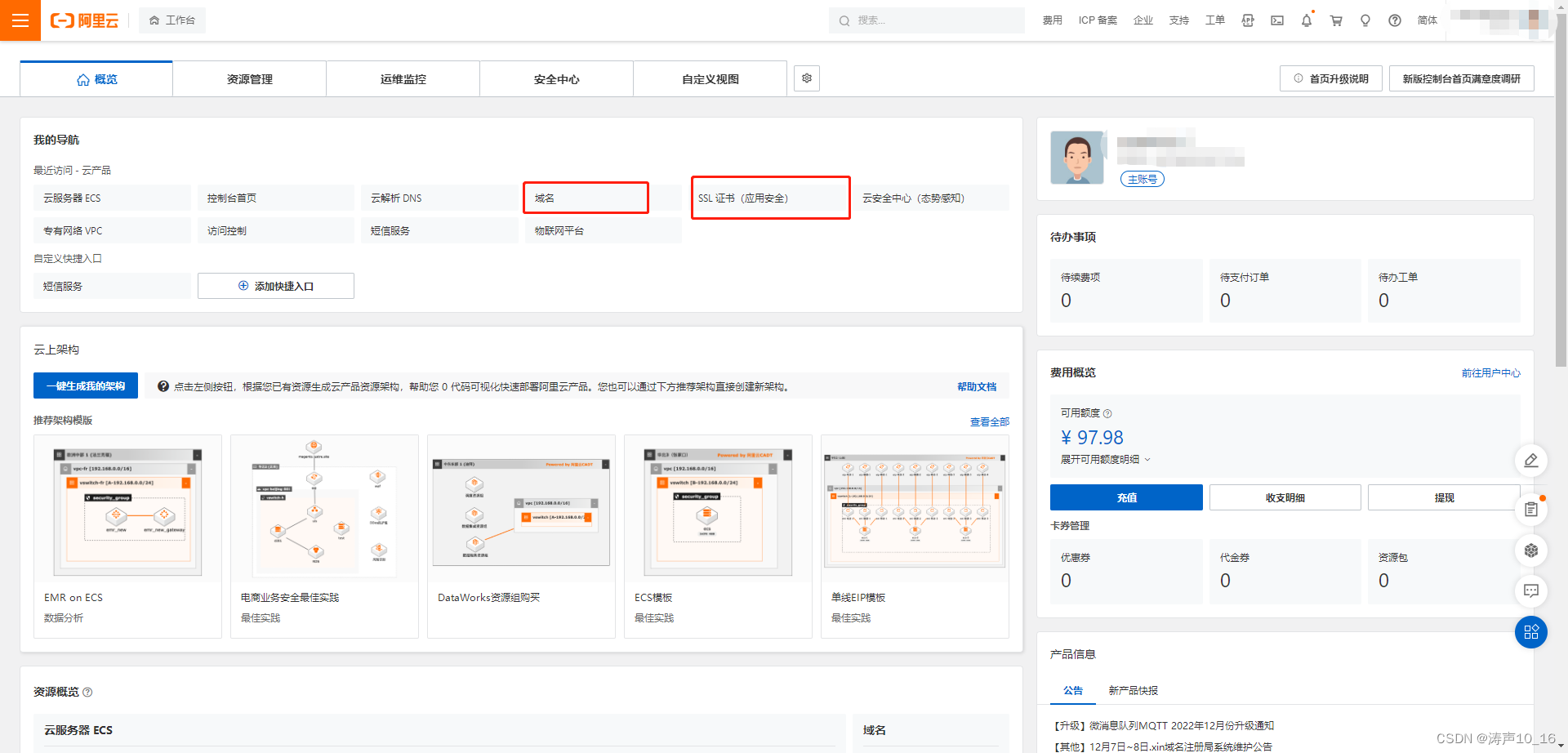Open the 首页升级说明 button
1568x753 pixels.
[x=1331, y=78]
